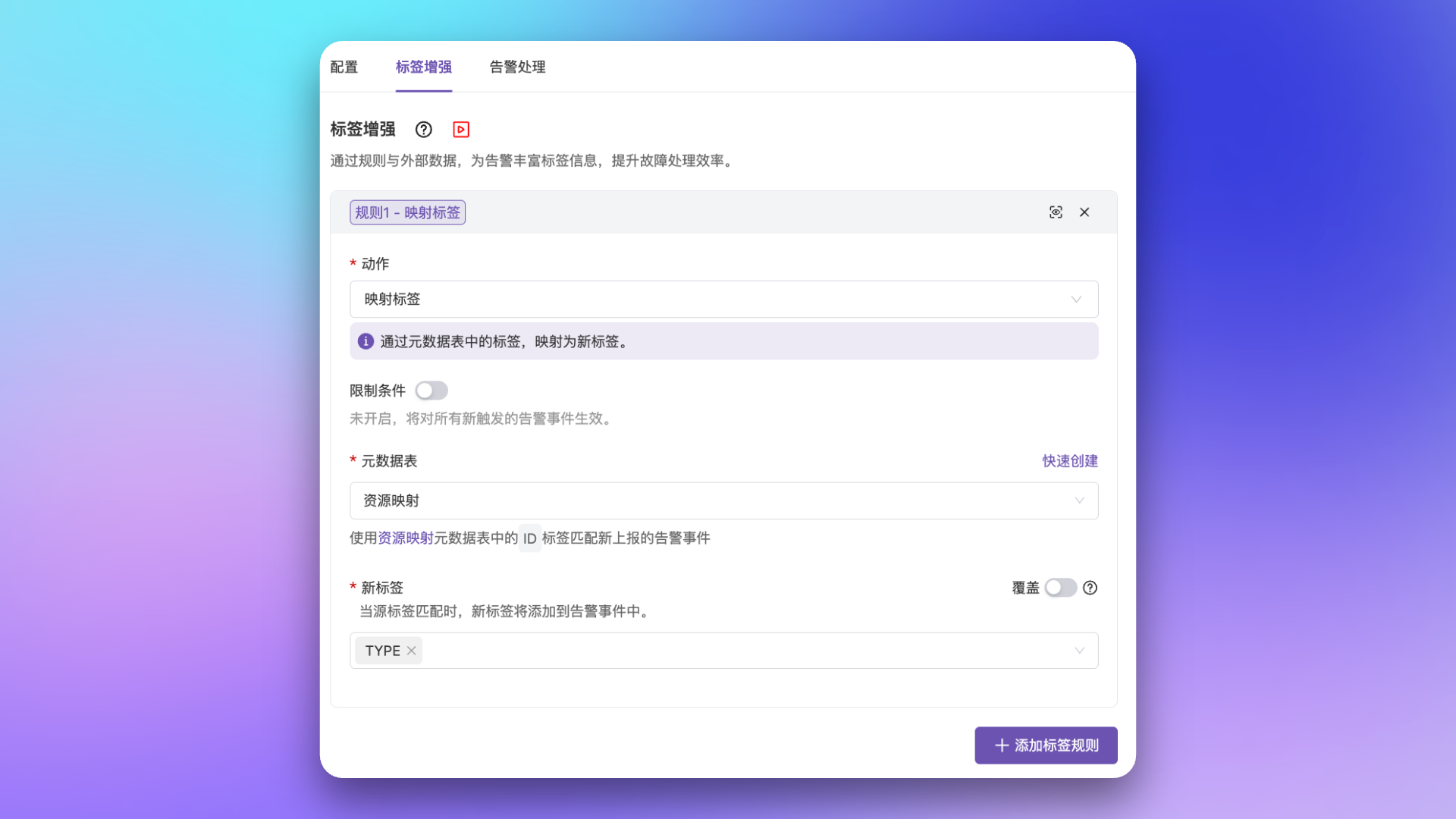
Task: Click the 规则1 - 映射标签 rule badge
Action: coord(407,212)
